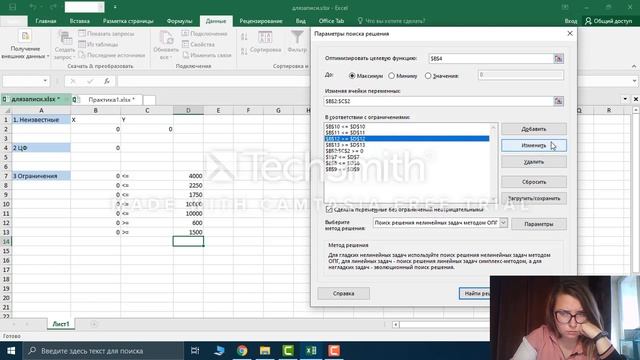Select the Максимум radio option
640x360 pixels.
352,76
